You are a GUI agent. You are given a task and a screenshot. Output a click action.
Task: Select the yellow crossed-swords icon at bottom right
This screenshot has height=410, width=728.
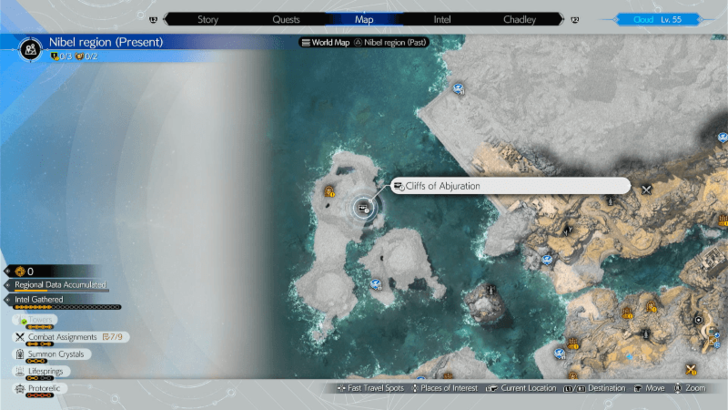pyautogui.click(x=690, y=371)
